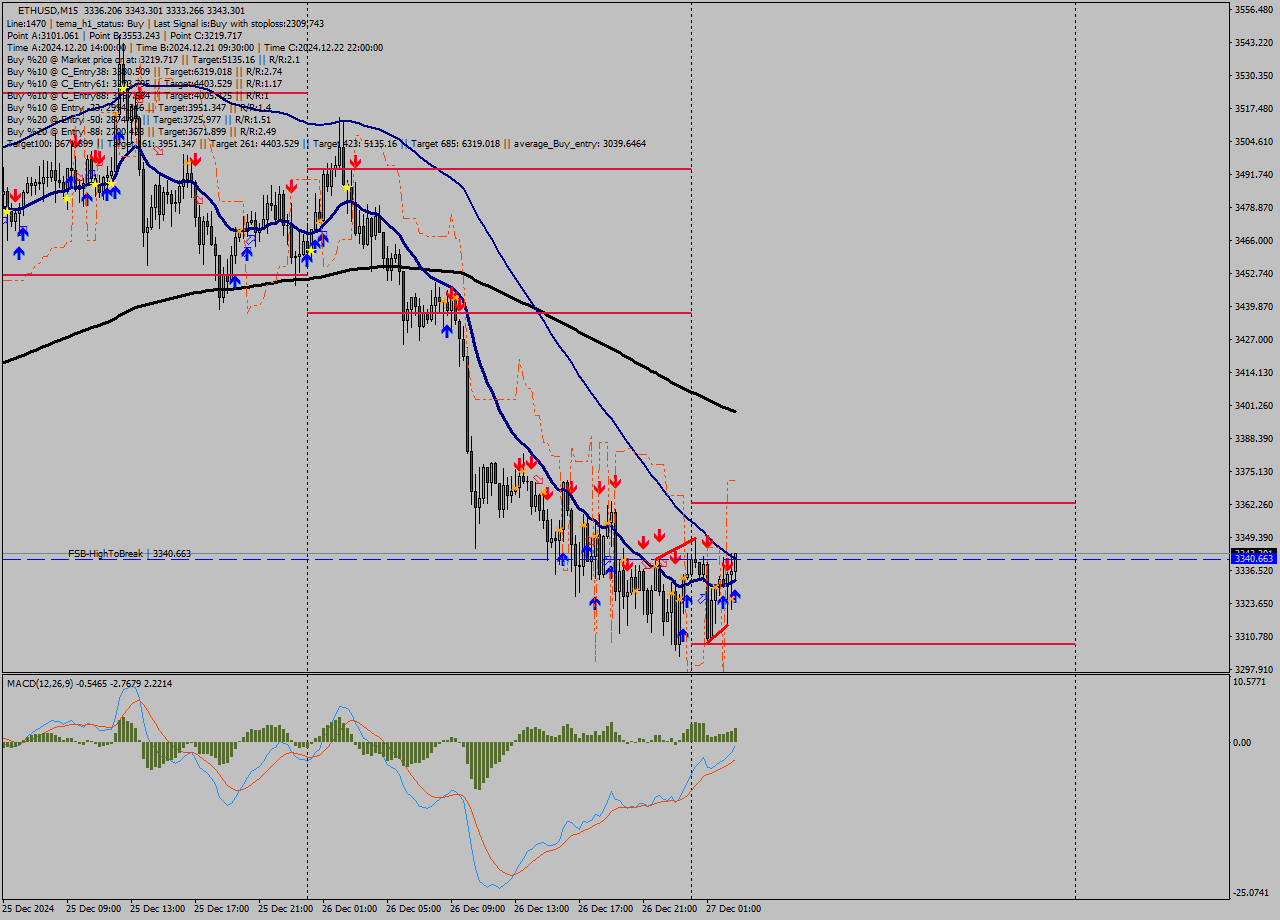Click time axis label '26 Dec 21:00'
Viewport: 1280px width, 920px height.
click(669, 909)
